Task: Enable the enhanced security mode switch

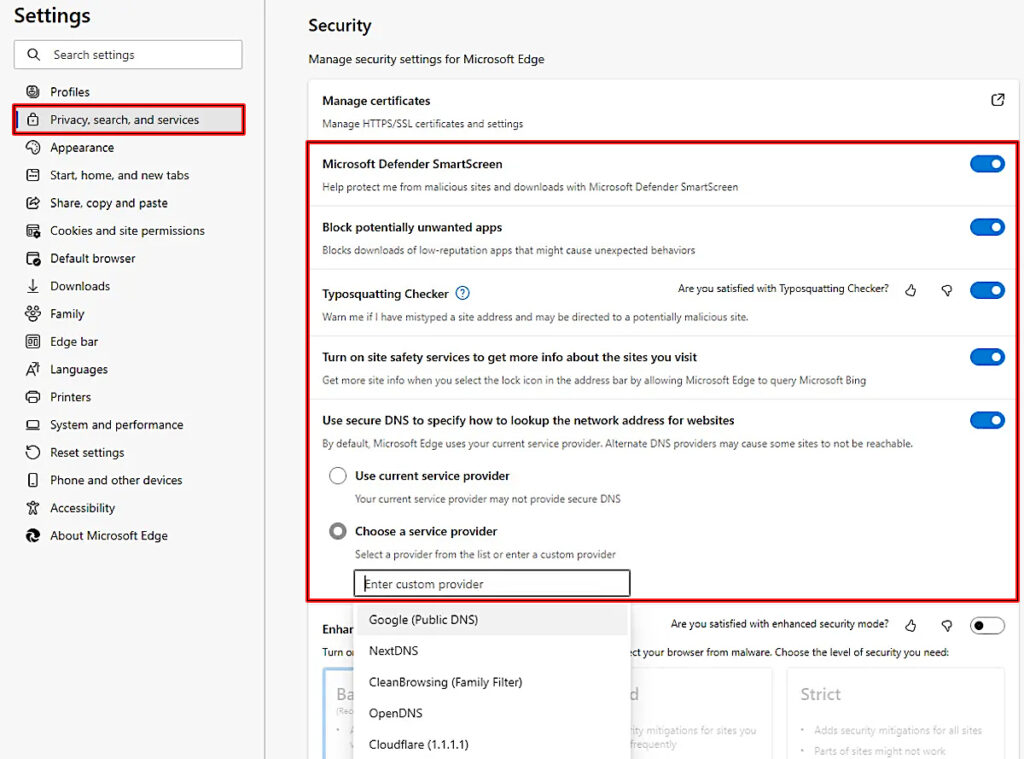Action: click(987, 626)
